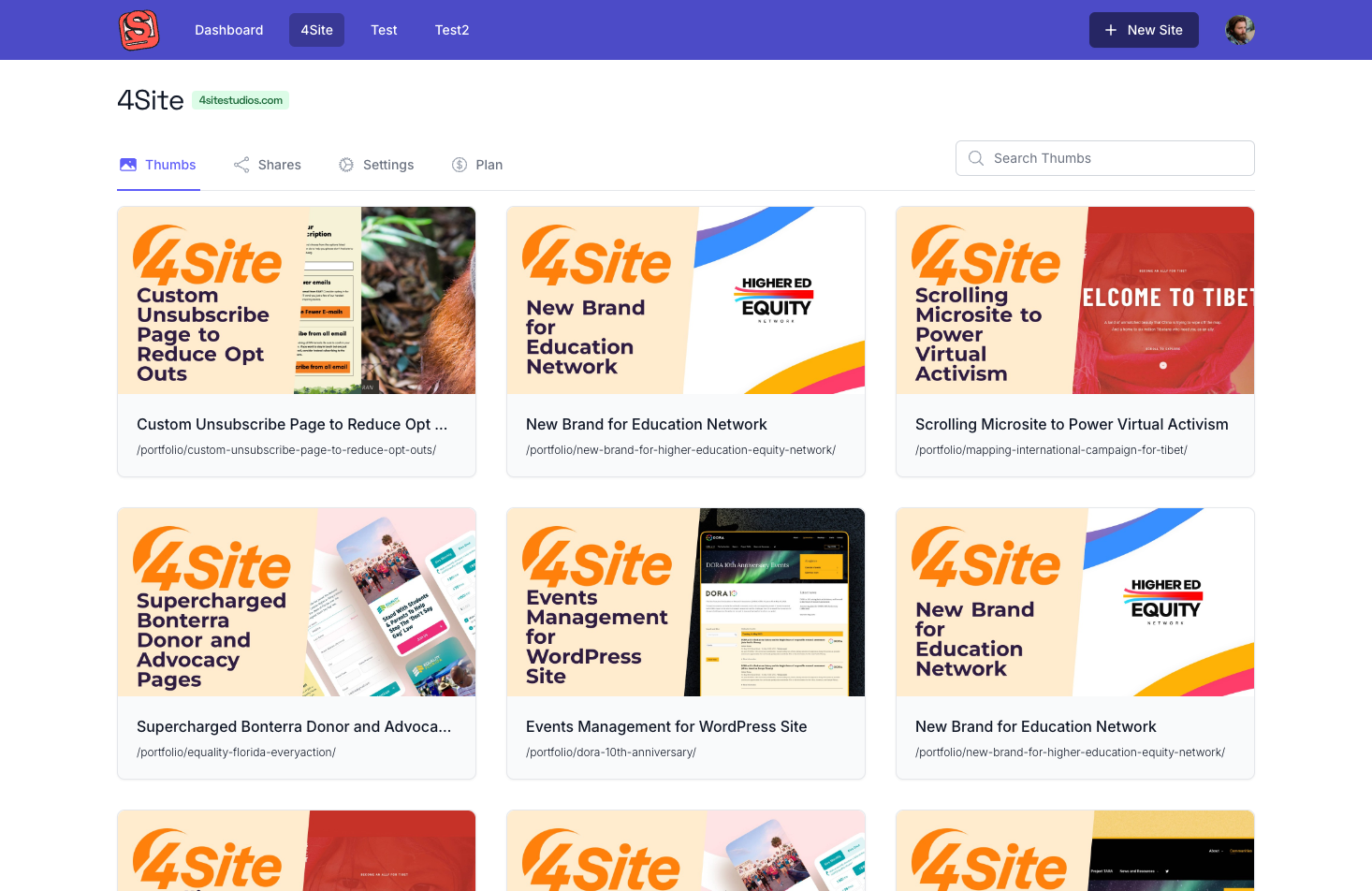Click the Shares network icon
This screenshot has height=891, width=1372.
click(241, 165)
